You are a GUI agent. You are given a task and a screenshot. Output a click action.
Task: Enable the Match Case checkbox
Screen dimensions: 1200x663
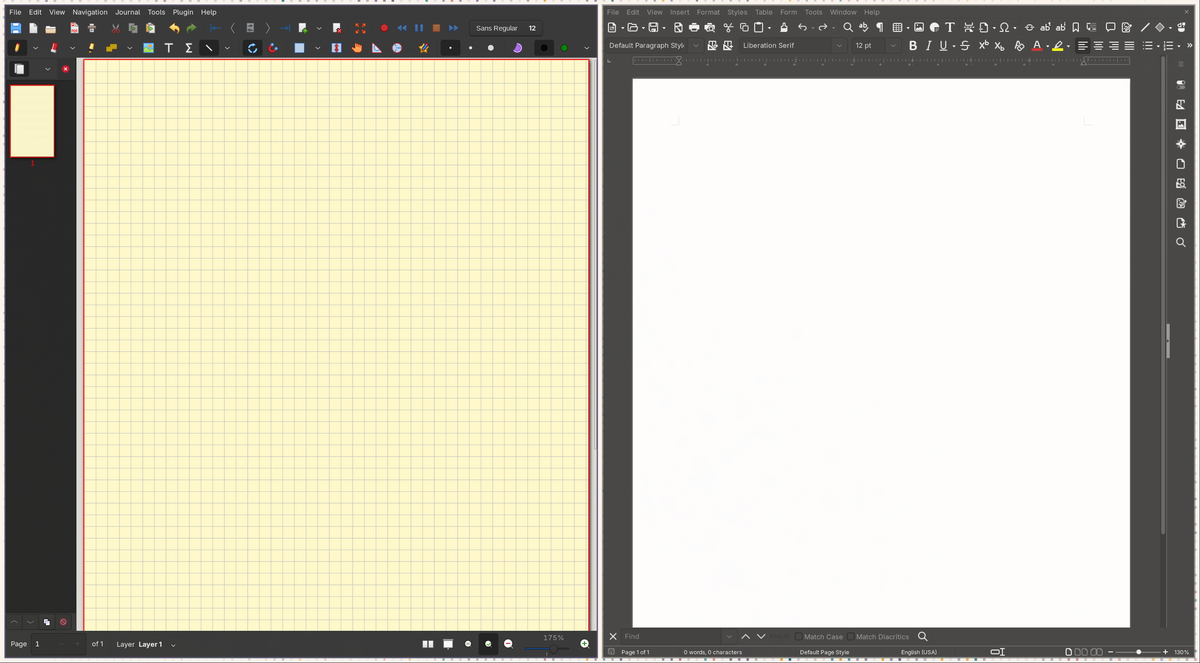coord(797,637)
